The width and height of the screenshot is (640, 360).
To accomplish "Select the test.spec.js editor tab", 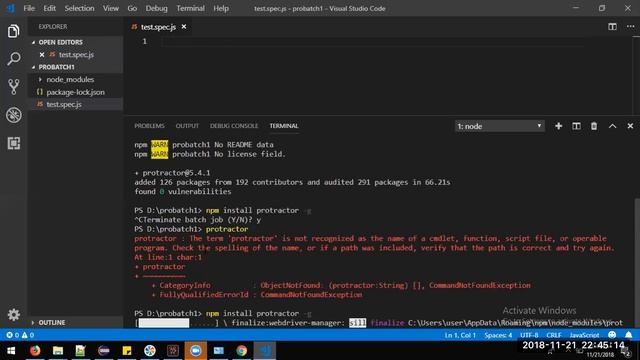I will 158,27.
